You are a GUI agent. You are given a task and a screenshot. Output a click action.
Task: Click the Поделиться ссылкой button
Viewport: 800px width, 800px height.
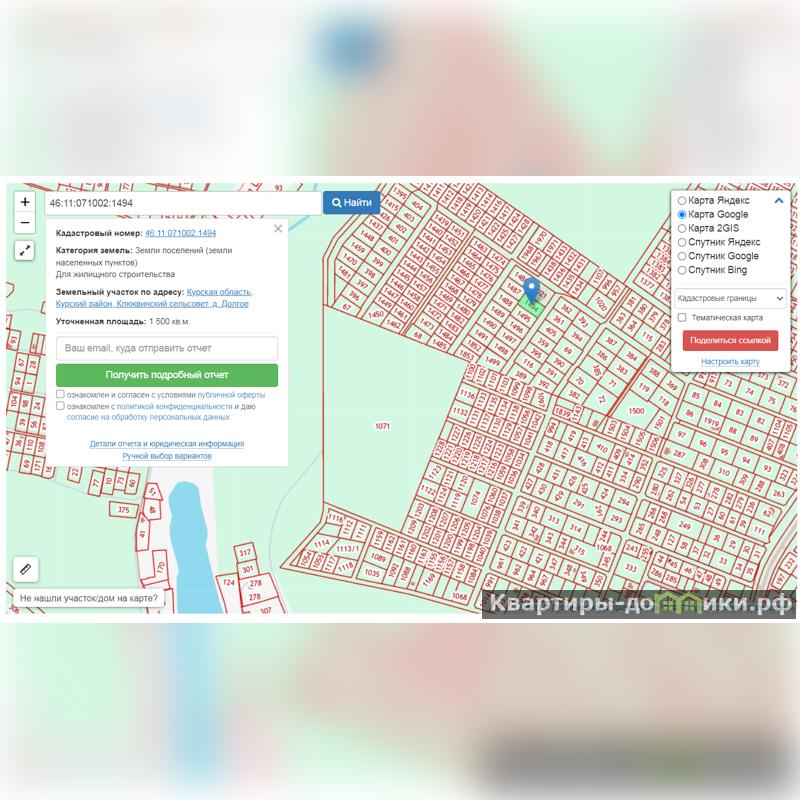pos(730,340)
